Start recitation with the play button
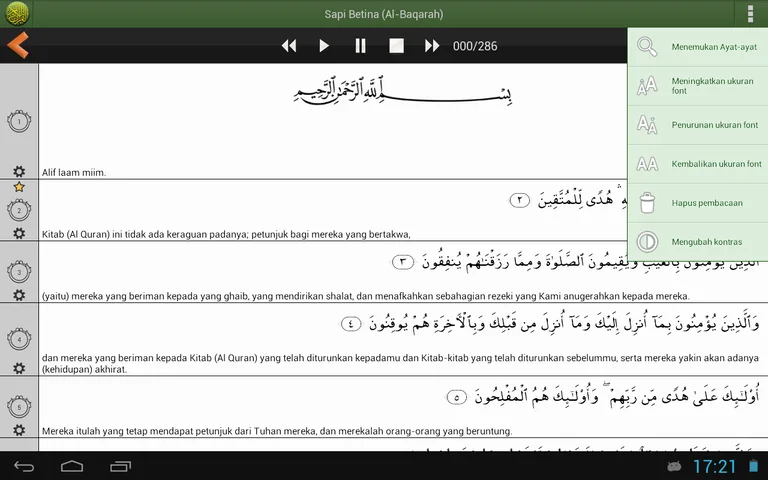The height and width of the screenshot is (480, 768). 324,46
